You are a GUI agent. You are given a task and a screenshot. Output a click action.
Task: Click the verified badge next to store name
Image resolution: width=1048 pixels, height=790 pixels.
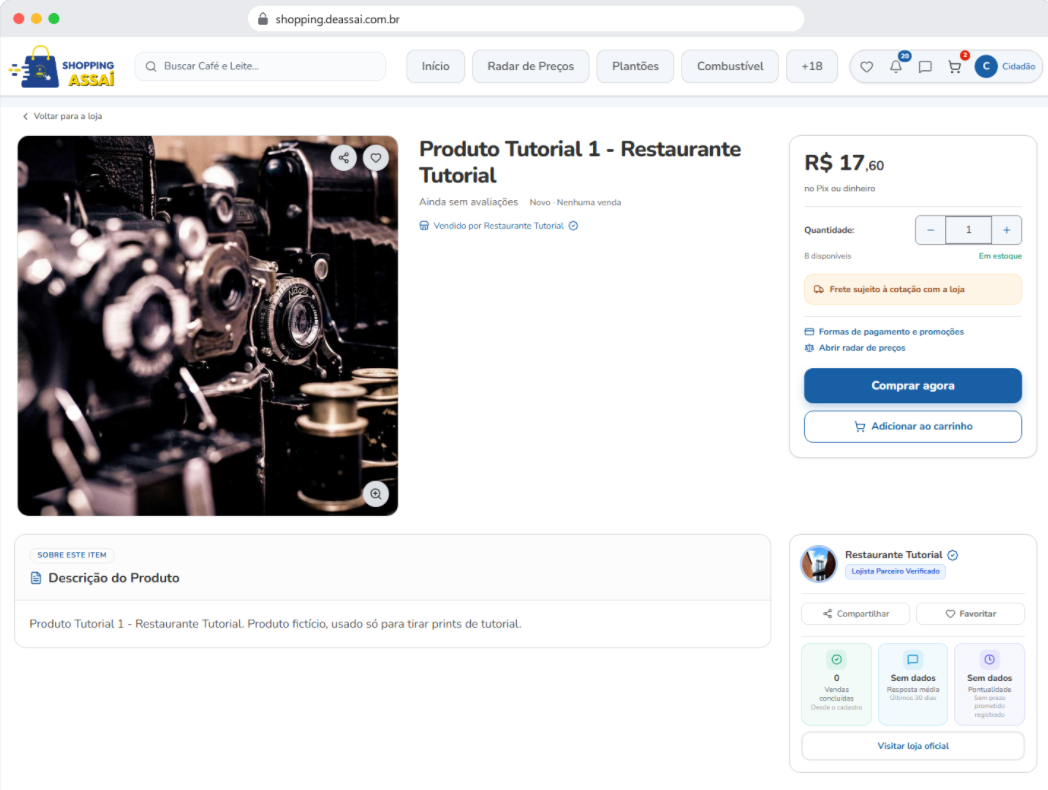(x=953, y=555)
